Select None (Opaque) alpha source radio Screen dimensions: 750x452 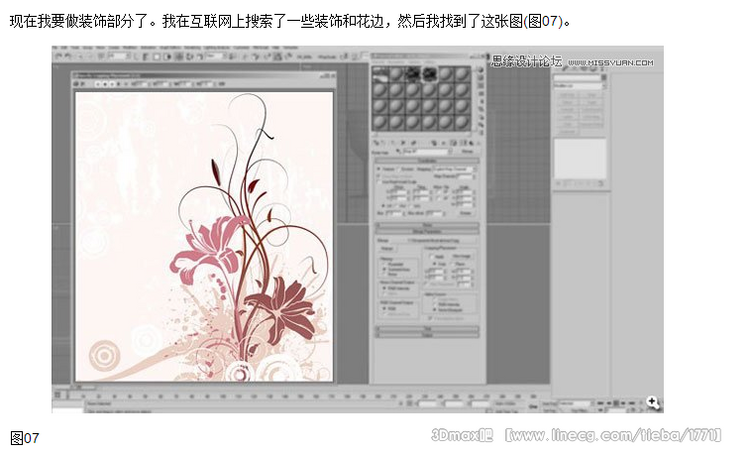(435, 310)
